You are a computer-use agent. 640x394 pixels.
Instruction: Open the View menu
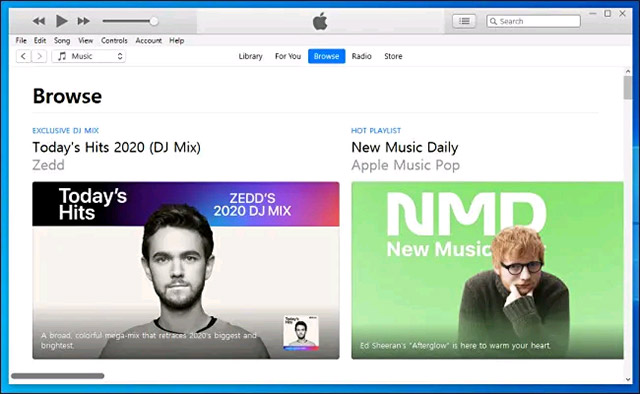pos(86,40)
